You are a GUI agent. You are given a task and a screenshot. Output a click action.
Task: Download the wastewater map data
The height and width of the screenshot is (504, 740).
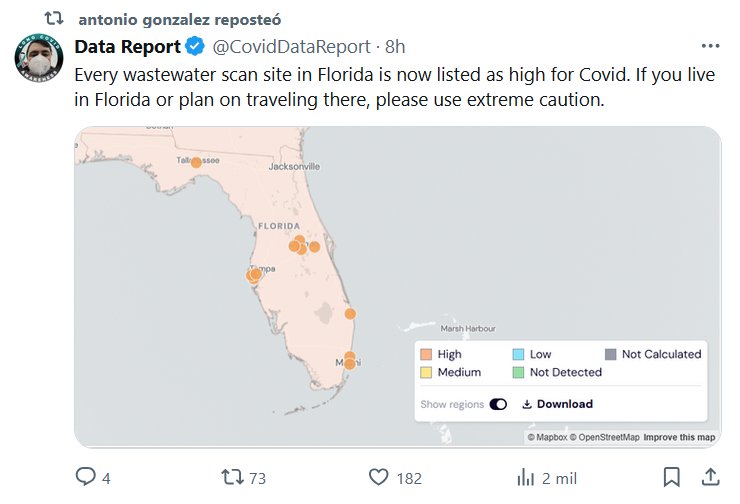click(557, 404)
